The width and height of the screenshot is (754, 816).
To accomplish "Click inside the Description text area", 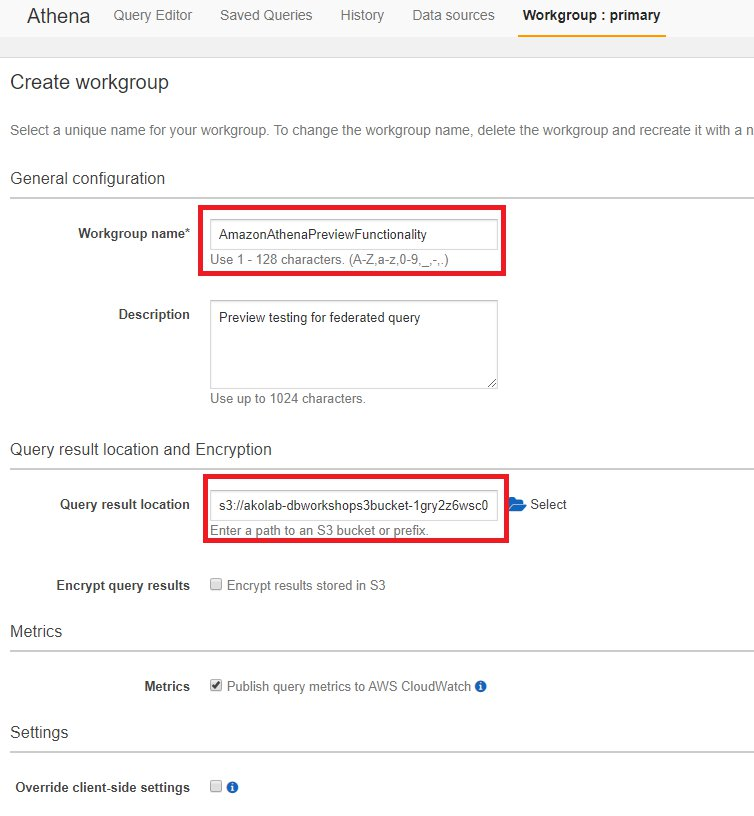I will (354, 344).
